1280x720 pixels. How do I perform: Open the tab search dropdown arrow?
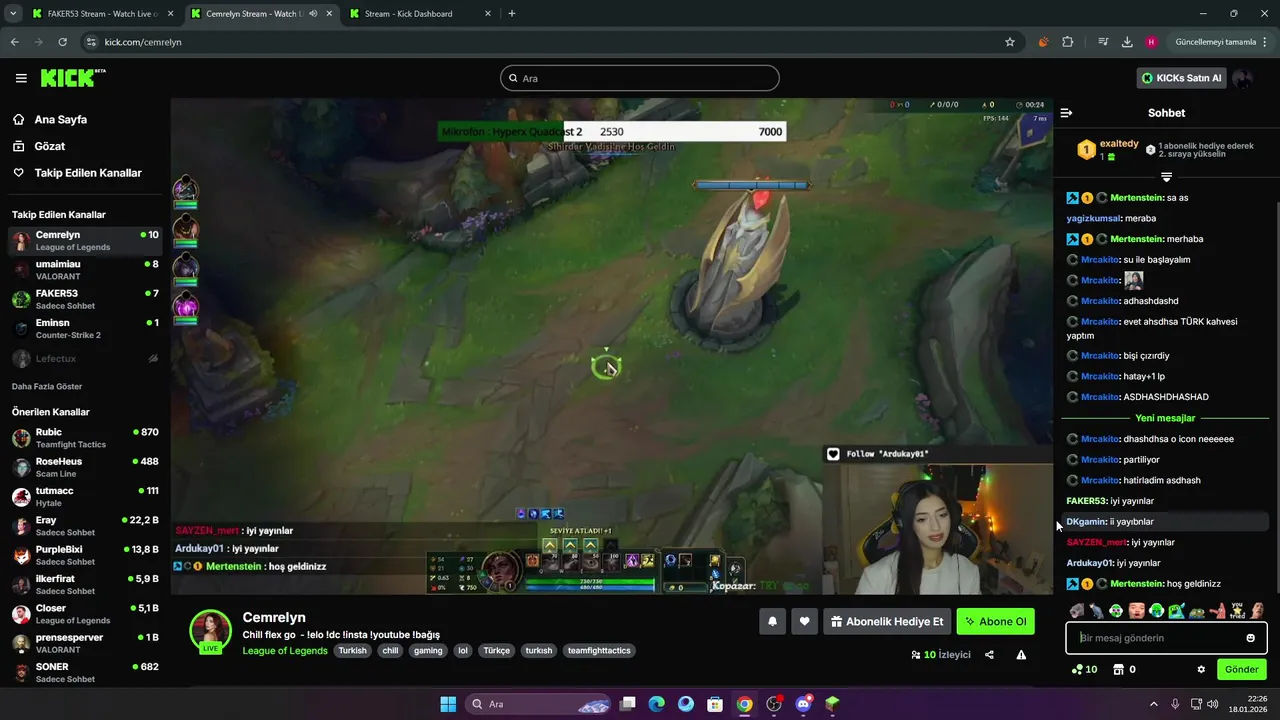tap(12, 14)
